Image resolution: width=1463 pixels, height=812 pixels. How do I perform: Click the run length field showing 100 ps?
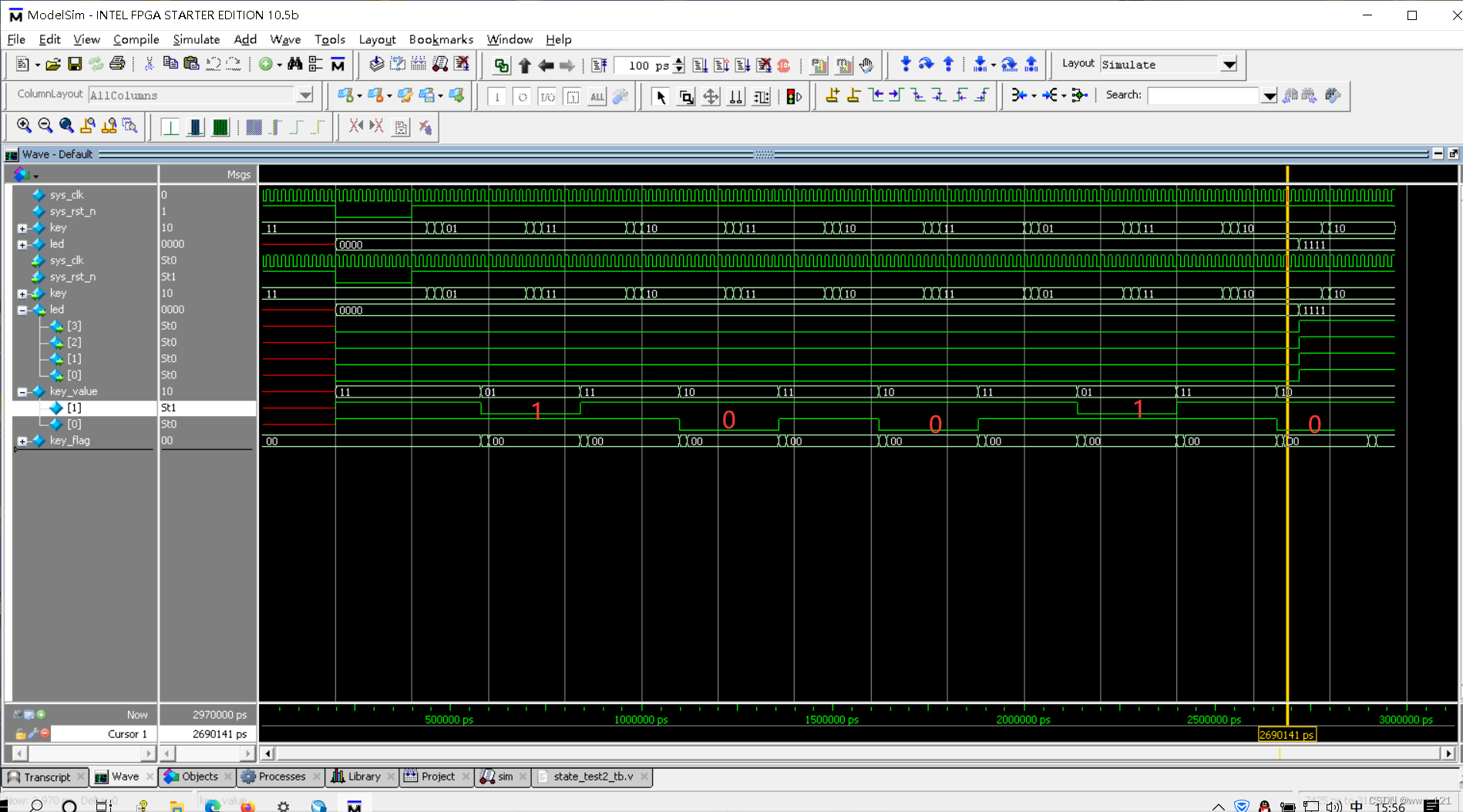643,65
